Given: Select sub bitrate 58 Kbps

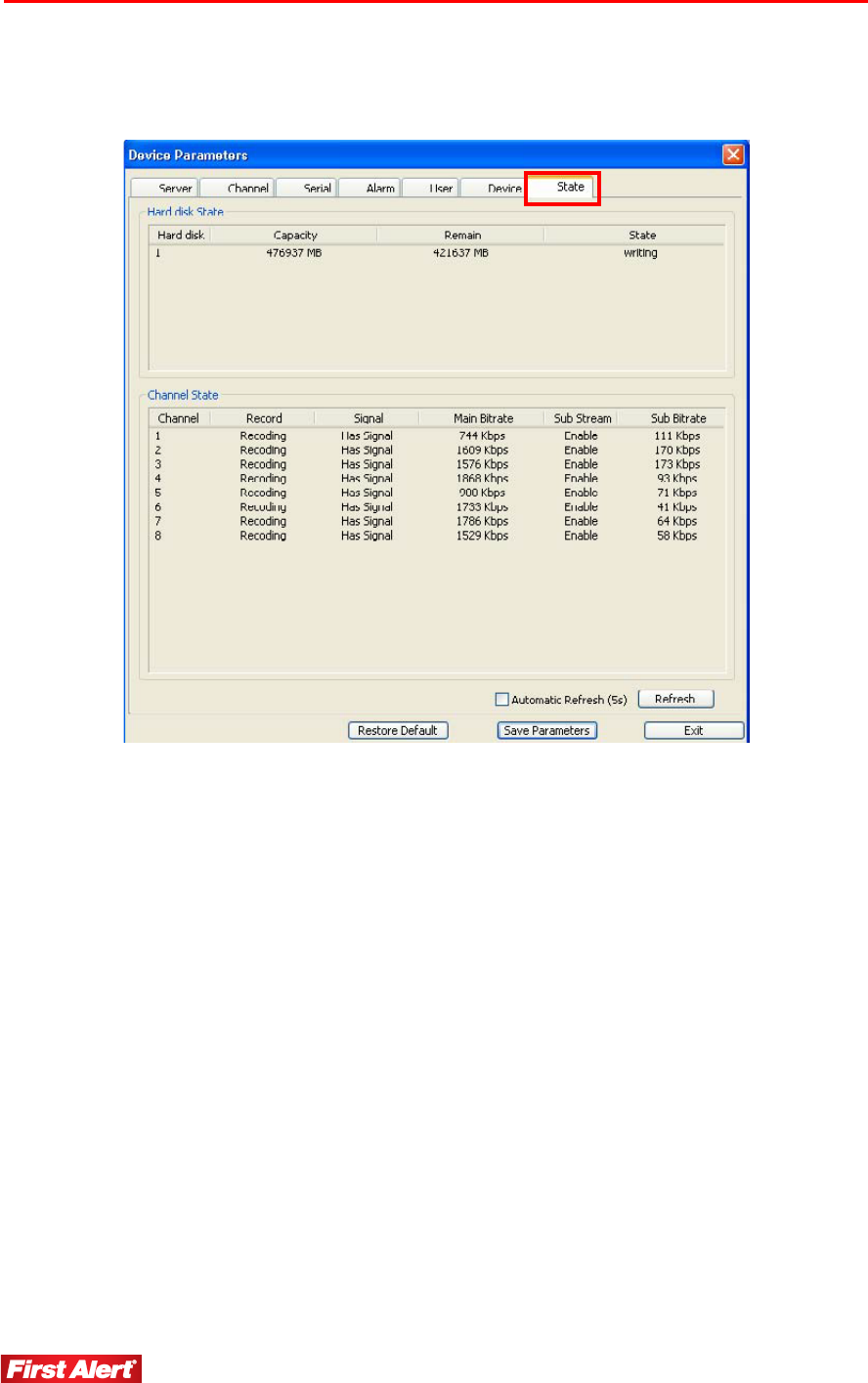Looking at the screenshot, I should coord(677,536).
